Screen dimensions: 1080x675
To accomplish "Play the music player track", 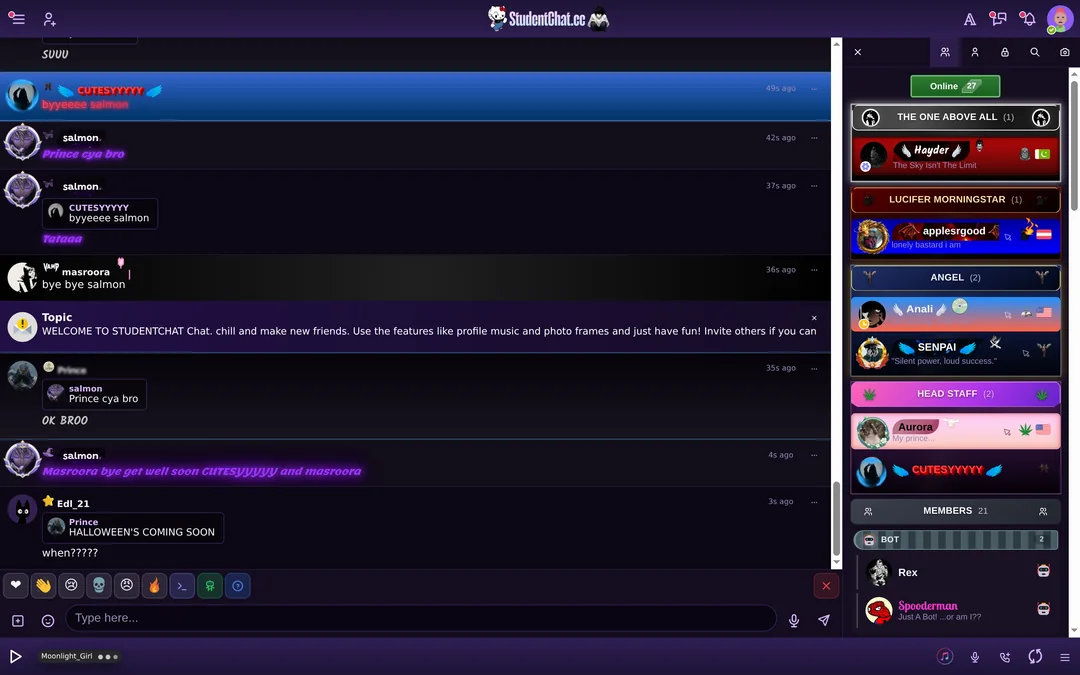I will coord(15,656).
